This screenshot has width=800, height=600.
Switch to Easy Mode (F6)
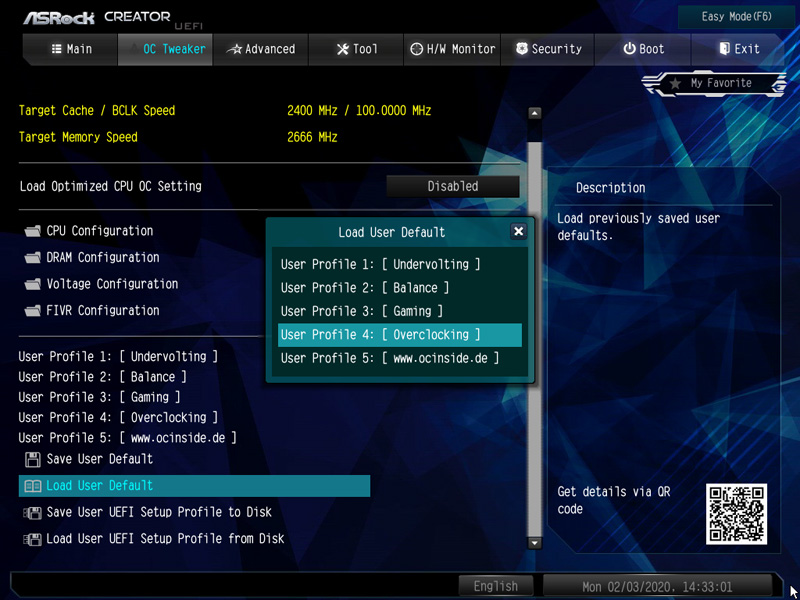click(x=737, y=17)
